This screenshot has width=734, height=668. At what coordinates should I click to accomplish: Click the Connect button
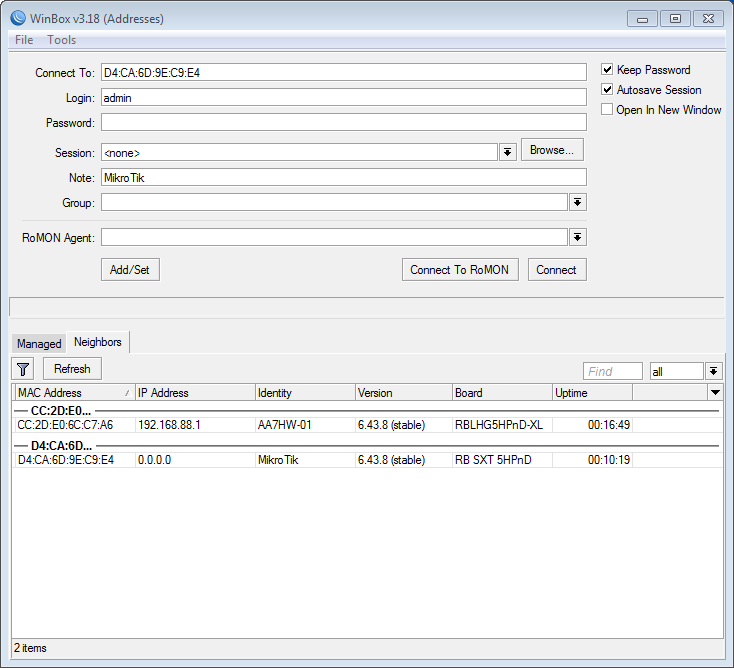click(x=557, y=270)
